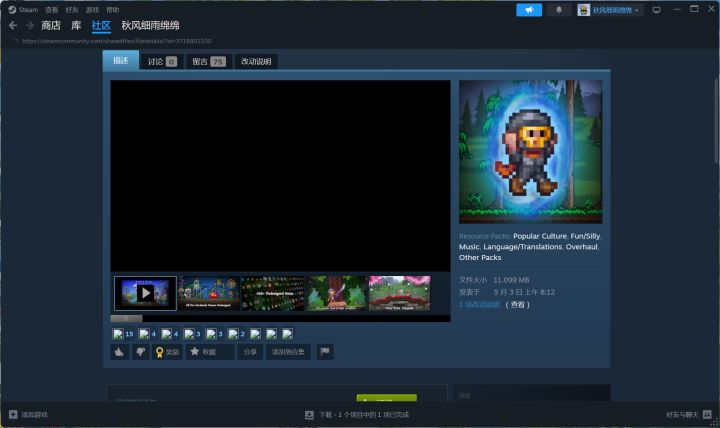
Task: Click 添加到合集 add to collection button
Action: point(288,352)
